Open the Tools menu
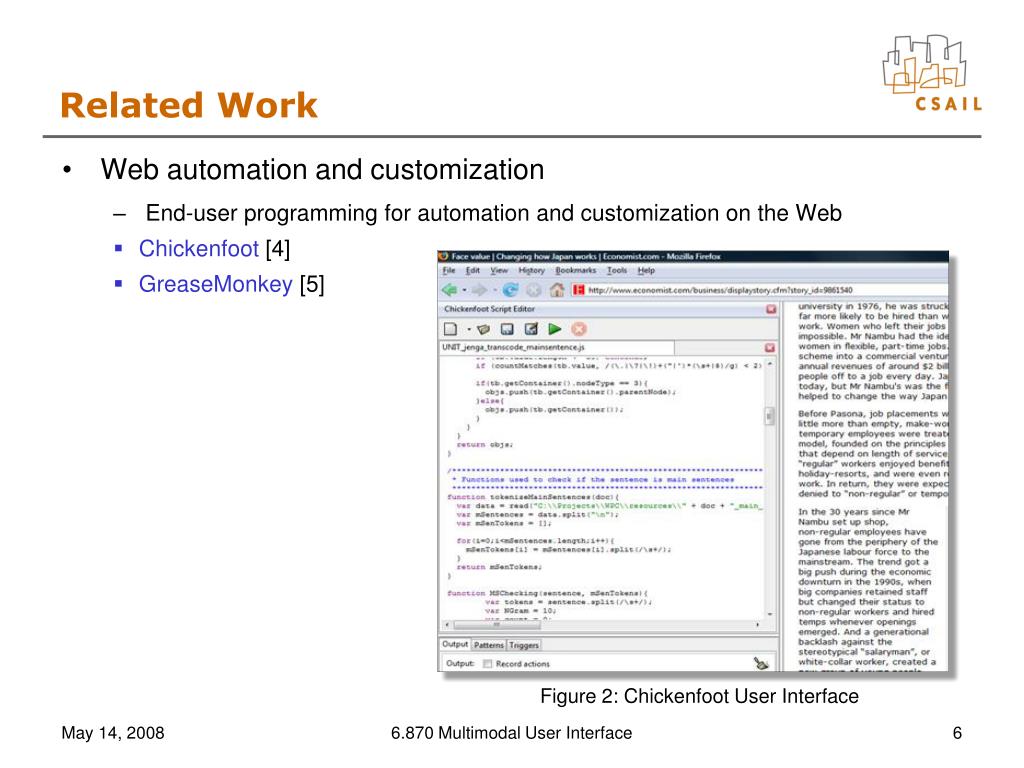The height and width of the screenshot is (768, 1024). (616, 270)
